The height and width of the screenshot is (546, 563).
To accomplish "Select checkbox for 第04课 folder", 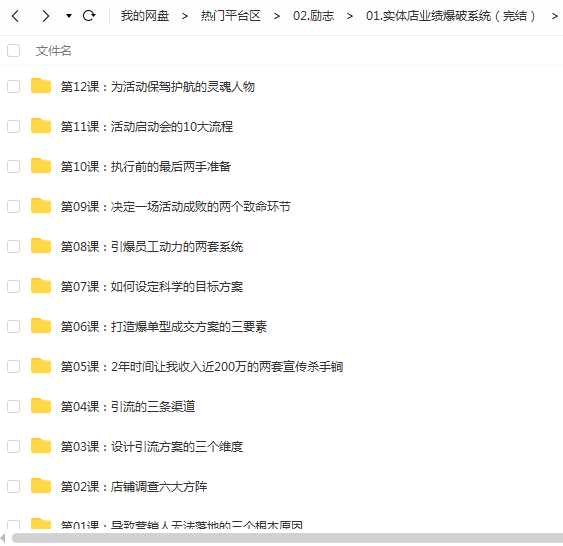I will coord(14,406).
